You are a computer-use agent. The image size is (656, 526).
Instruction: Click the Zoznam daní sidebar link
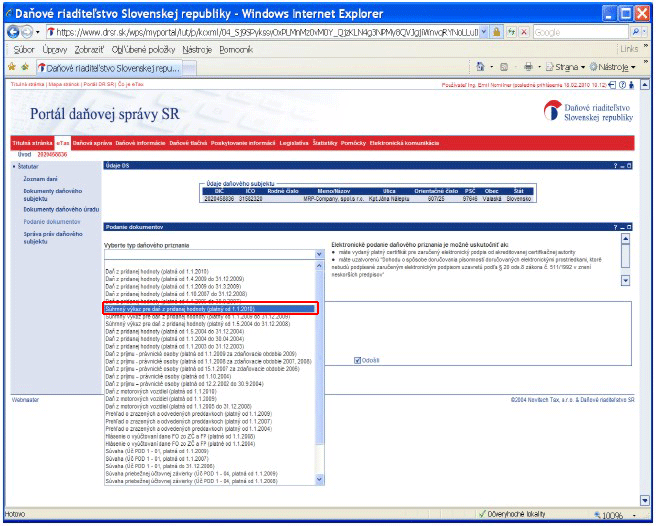(40, 179)
